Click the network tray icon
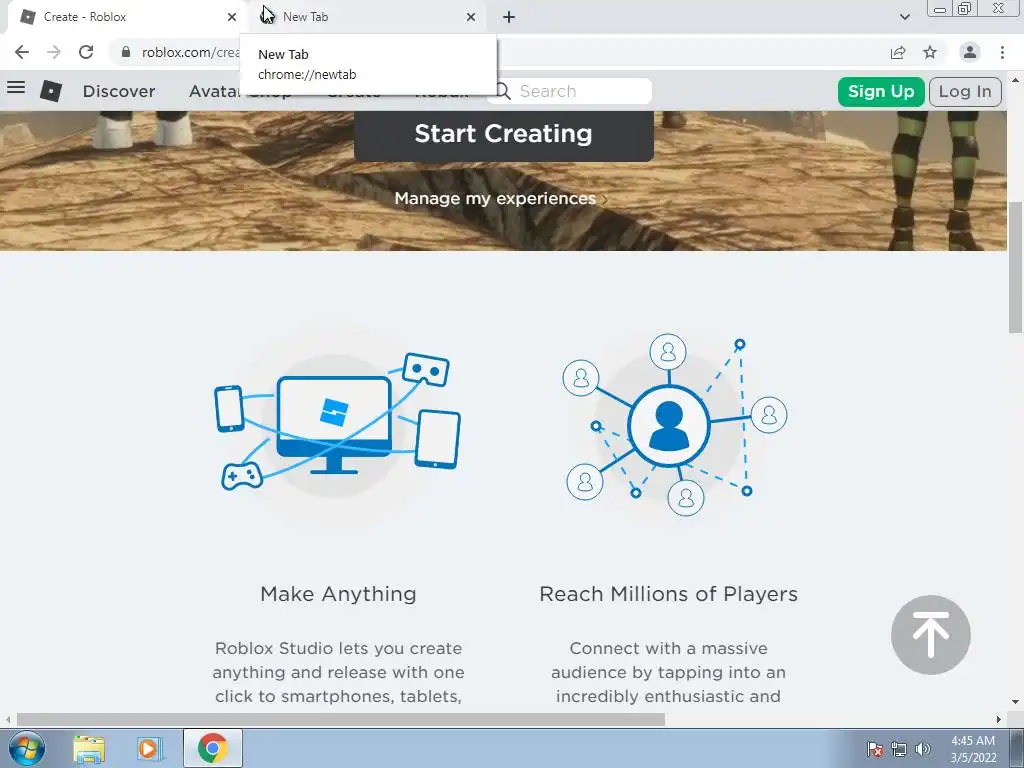Screen dimensions: 1024x768 (899, 748)
